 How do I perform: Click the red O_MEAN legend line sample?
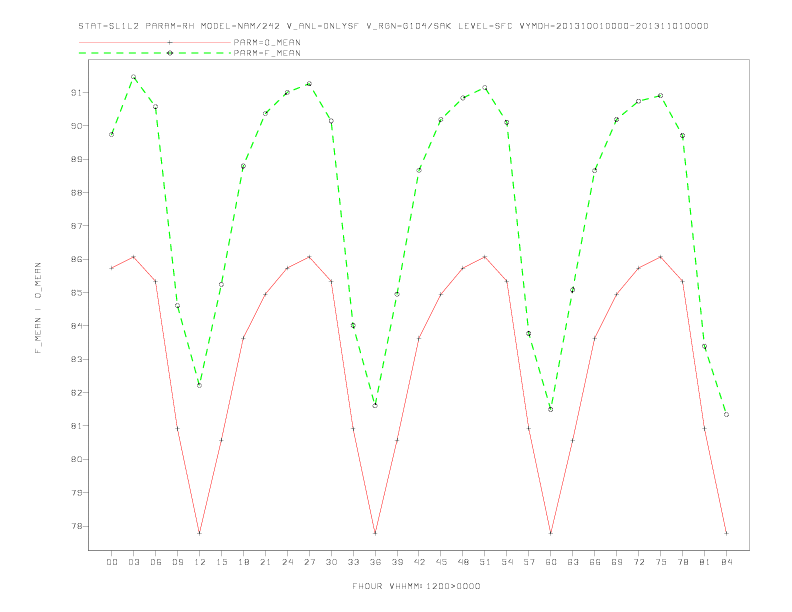[x=155, y=42]
